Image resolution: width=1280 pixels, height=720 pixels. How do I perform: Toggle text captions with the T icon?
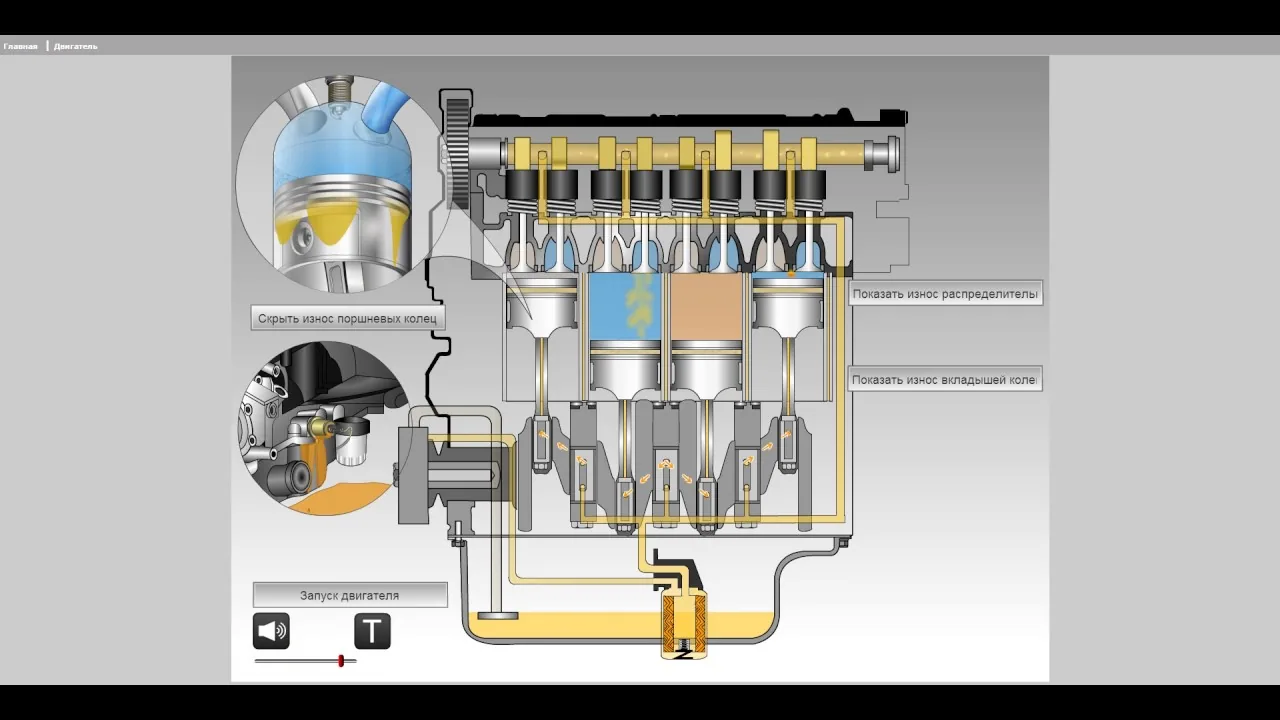tap(372, 631)
